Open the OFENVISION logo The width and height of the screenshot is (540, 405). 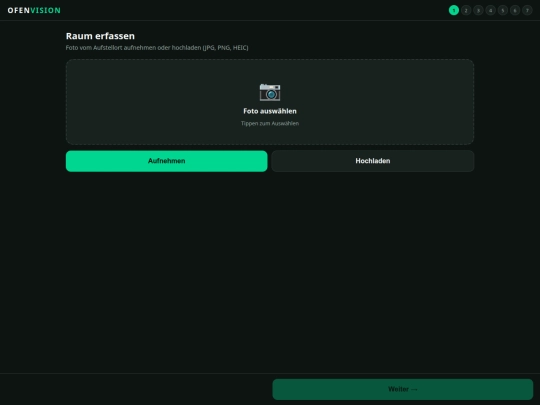pos(34,10)
